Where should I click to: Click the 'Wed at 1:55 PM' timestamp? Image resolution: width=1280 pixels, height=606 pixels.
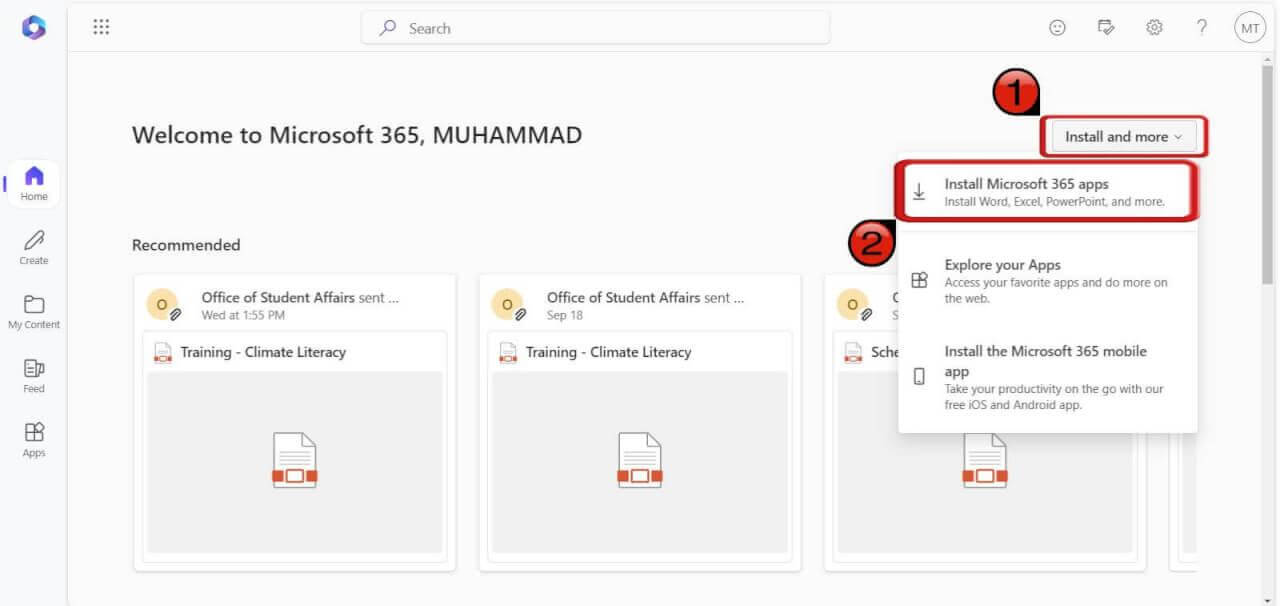click(x=243, y=315)
